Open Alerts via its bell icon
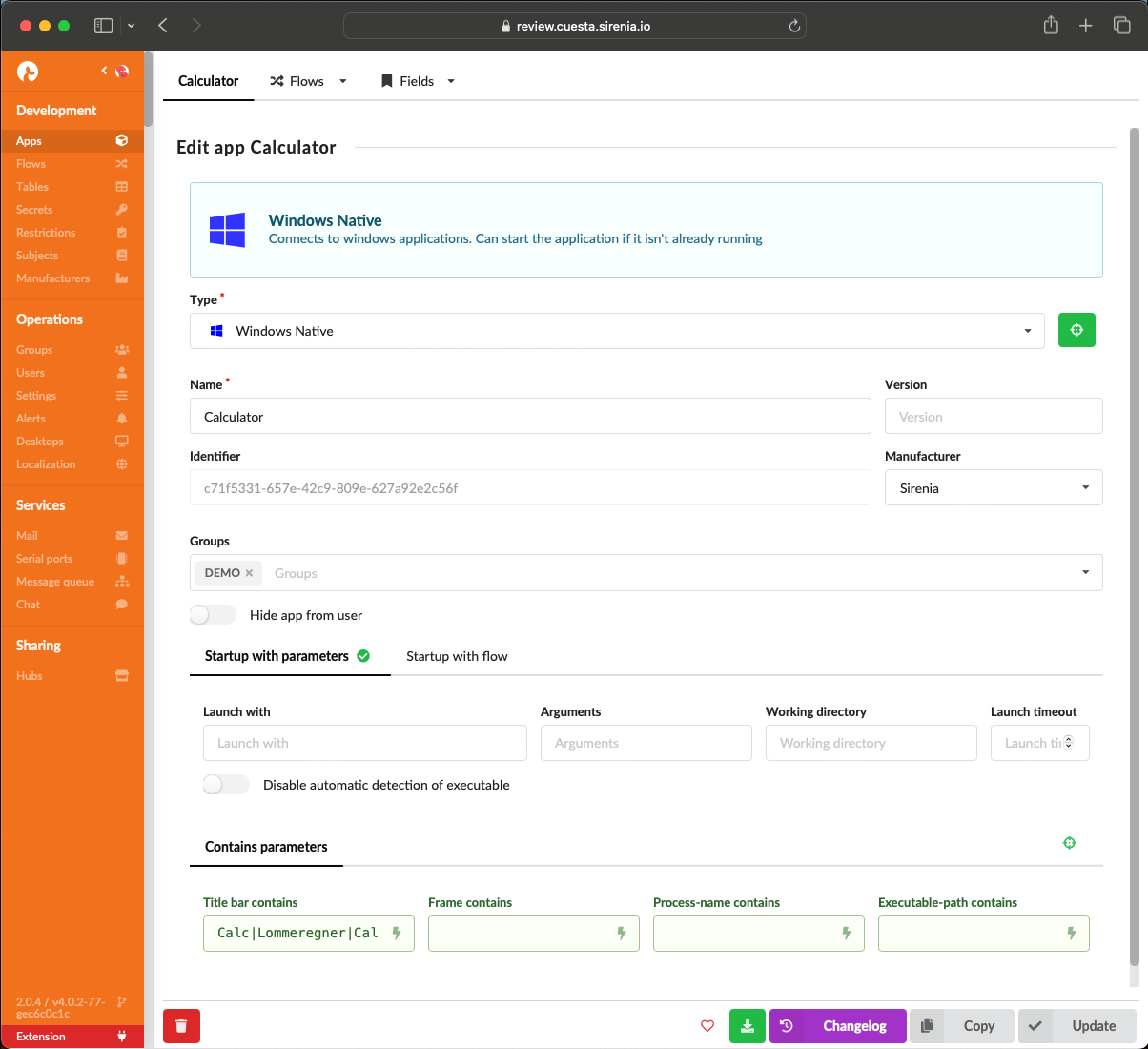 (122, 419)
